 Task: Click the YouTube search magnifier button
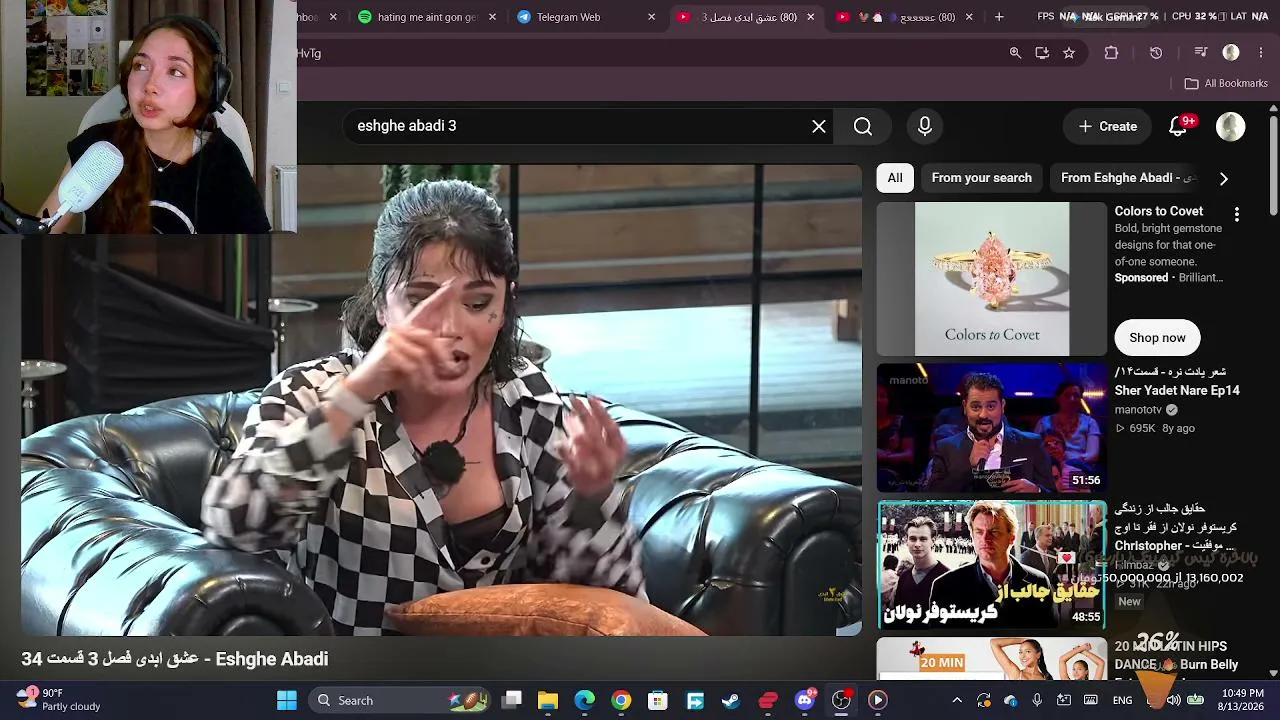click(863, 126)
